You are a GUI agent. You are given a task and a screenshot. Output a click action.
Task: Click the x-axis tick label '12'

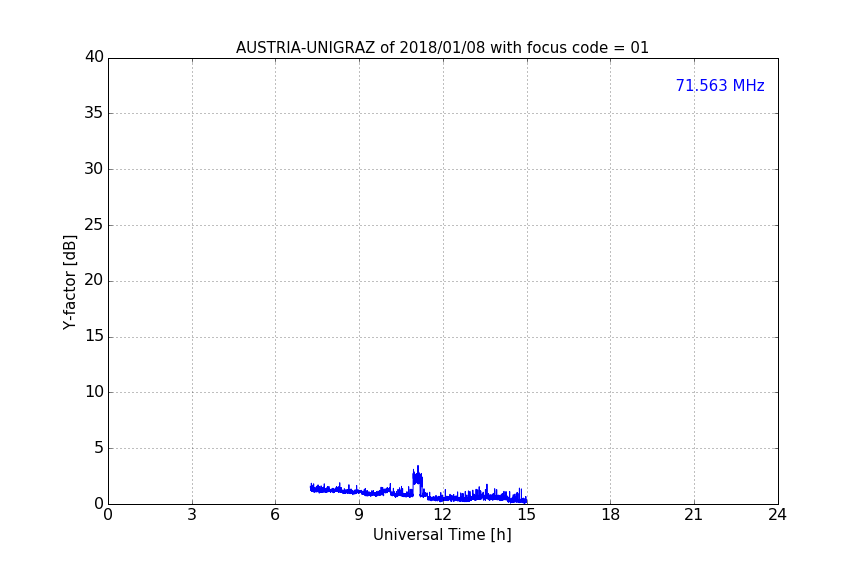(x=442, y=515)
